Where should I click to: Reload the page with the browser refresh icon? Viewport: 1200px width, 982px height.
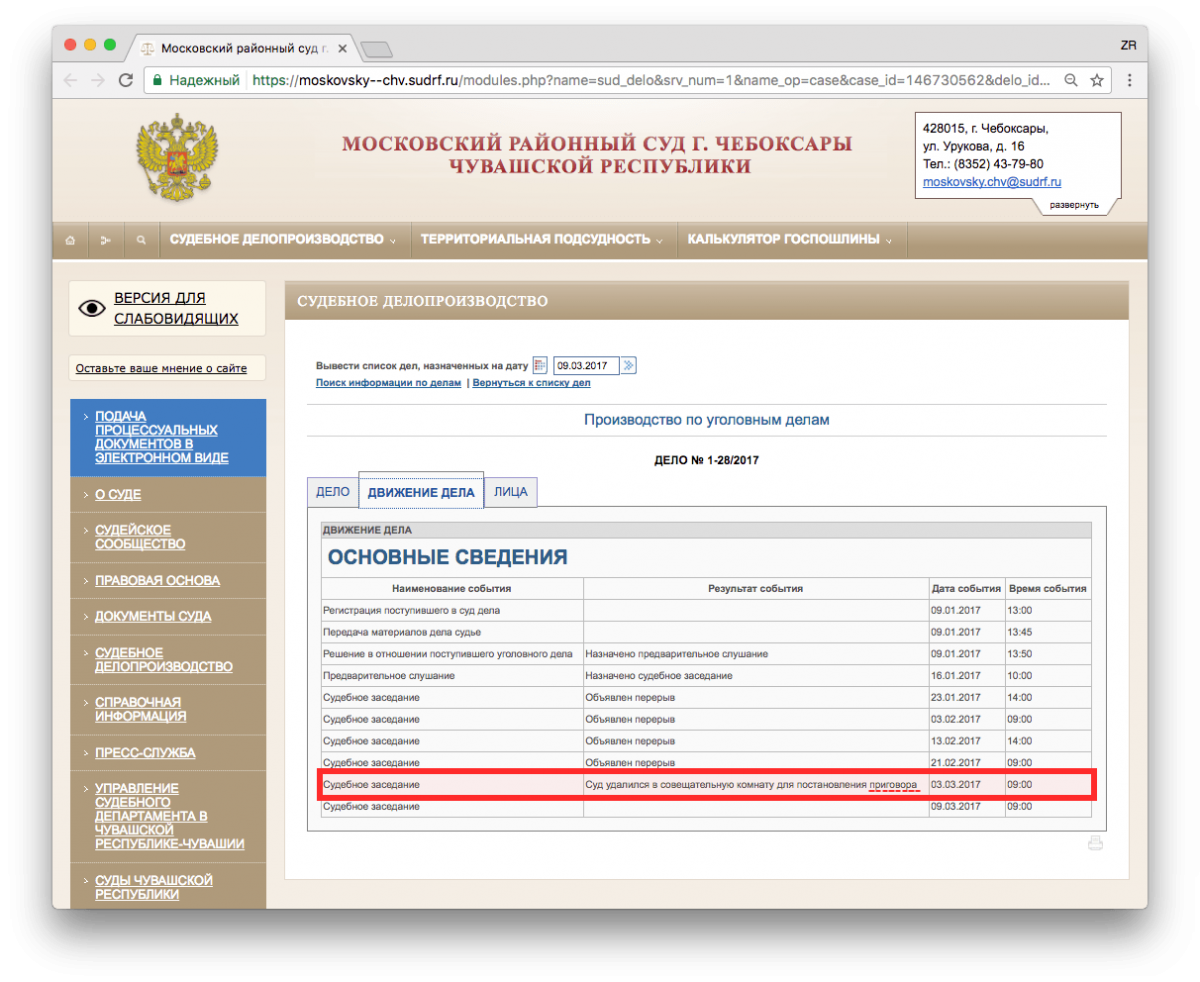(x=126, y=80)
